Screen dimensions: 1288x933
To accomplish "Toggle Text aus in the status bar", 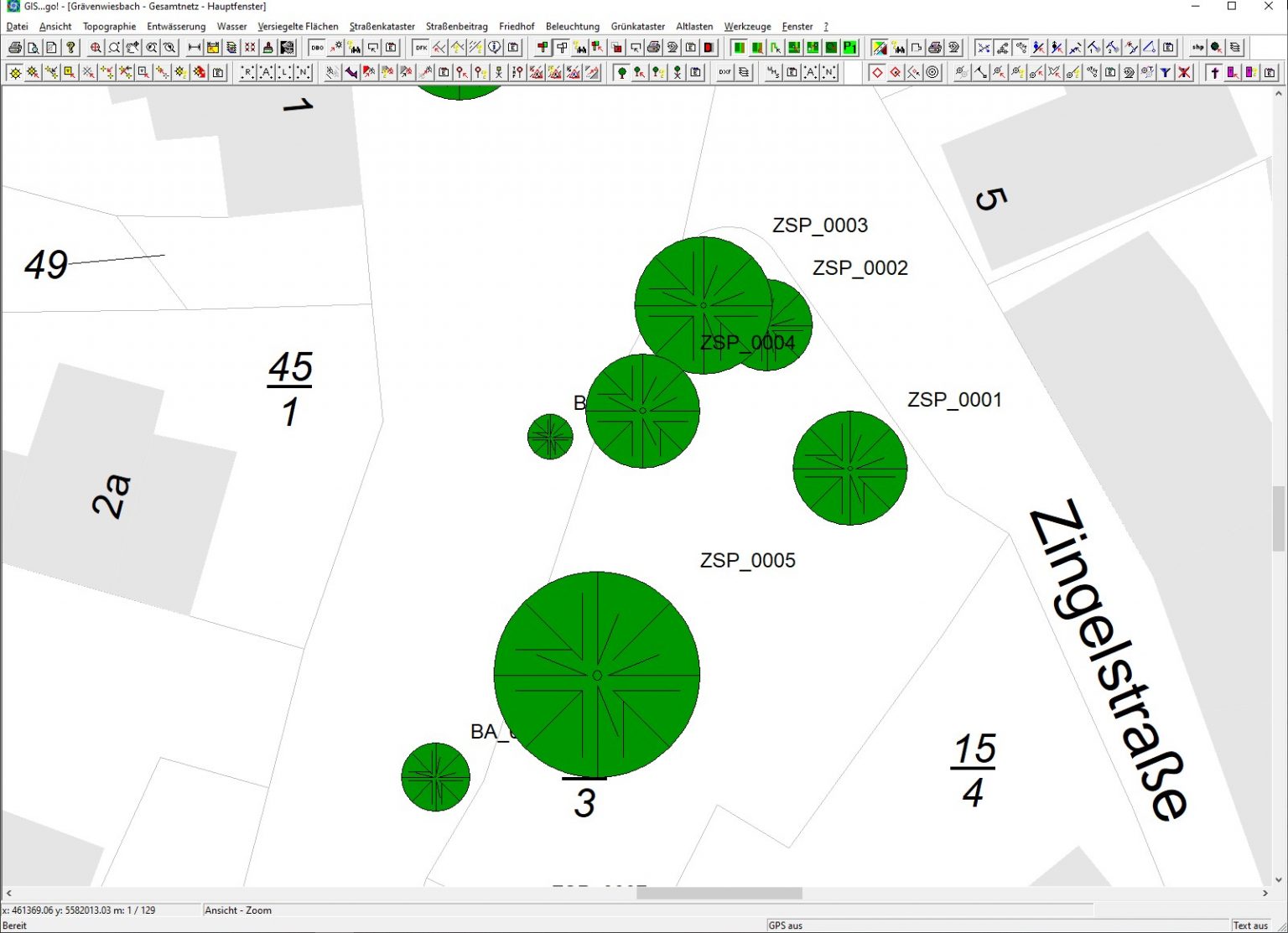I will pyautogui.click(x=1249, y=925).
